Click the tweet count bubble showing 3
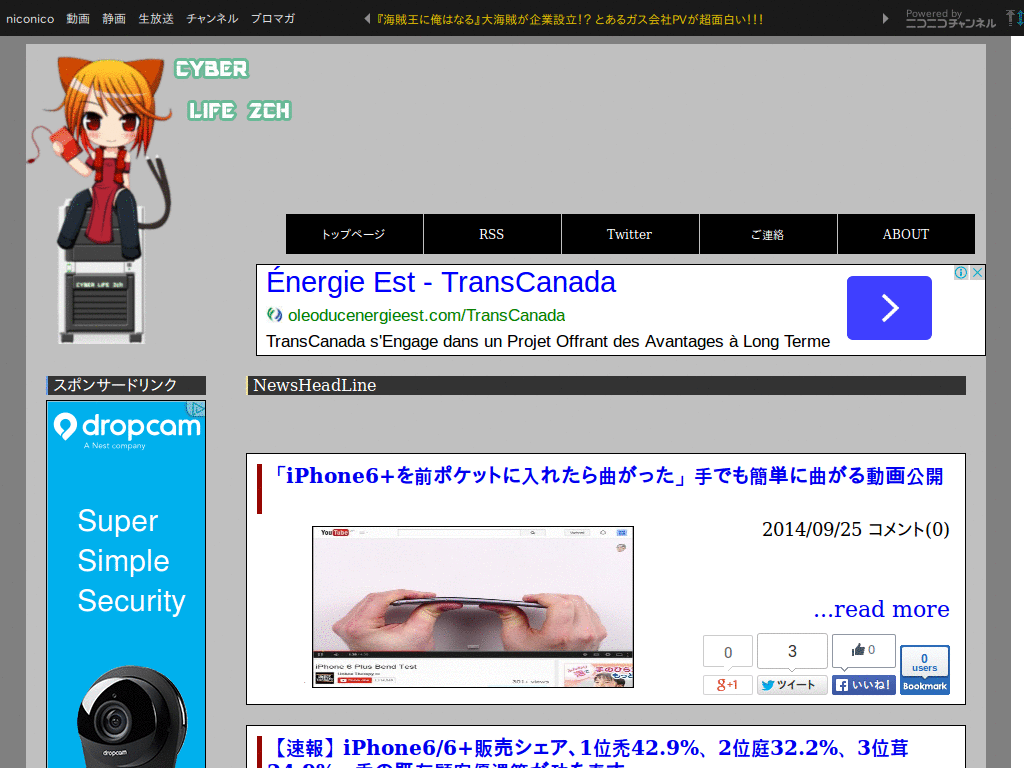1024x768 pixels. (792, 650)
